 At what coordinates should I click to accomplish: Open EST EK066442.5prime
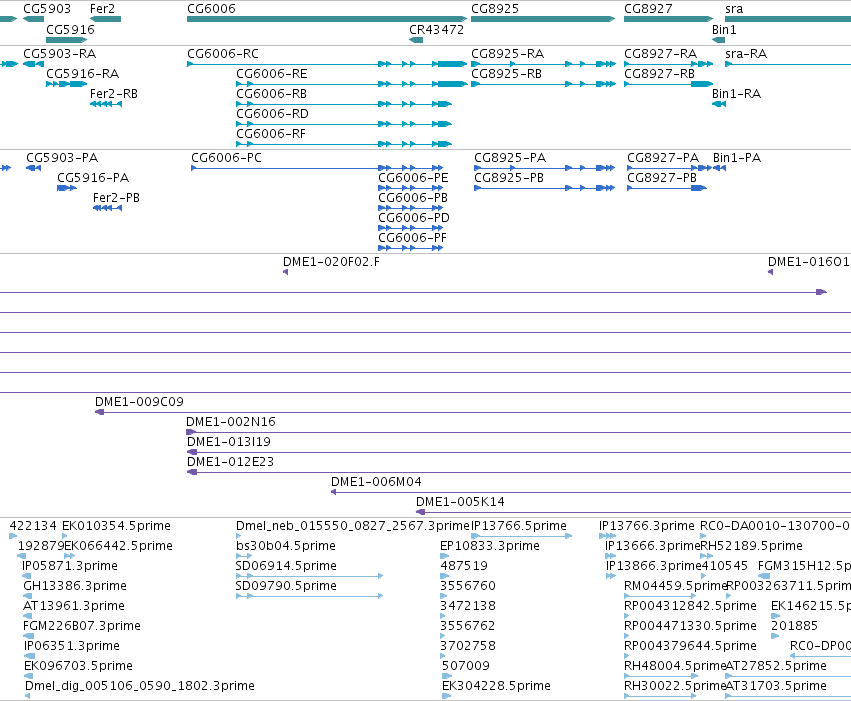coord(118,546)
